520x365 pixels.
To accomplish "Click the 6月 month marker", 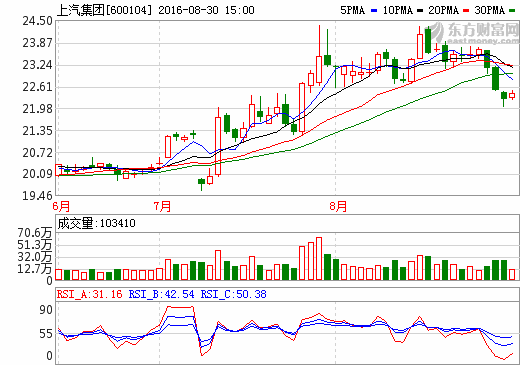I will point(61,206).
